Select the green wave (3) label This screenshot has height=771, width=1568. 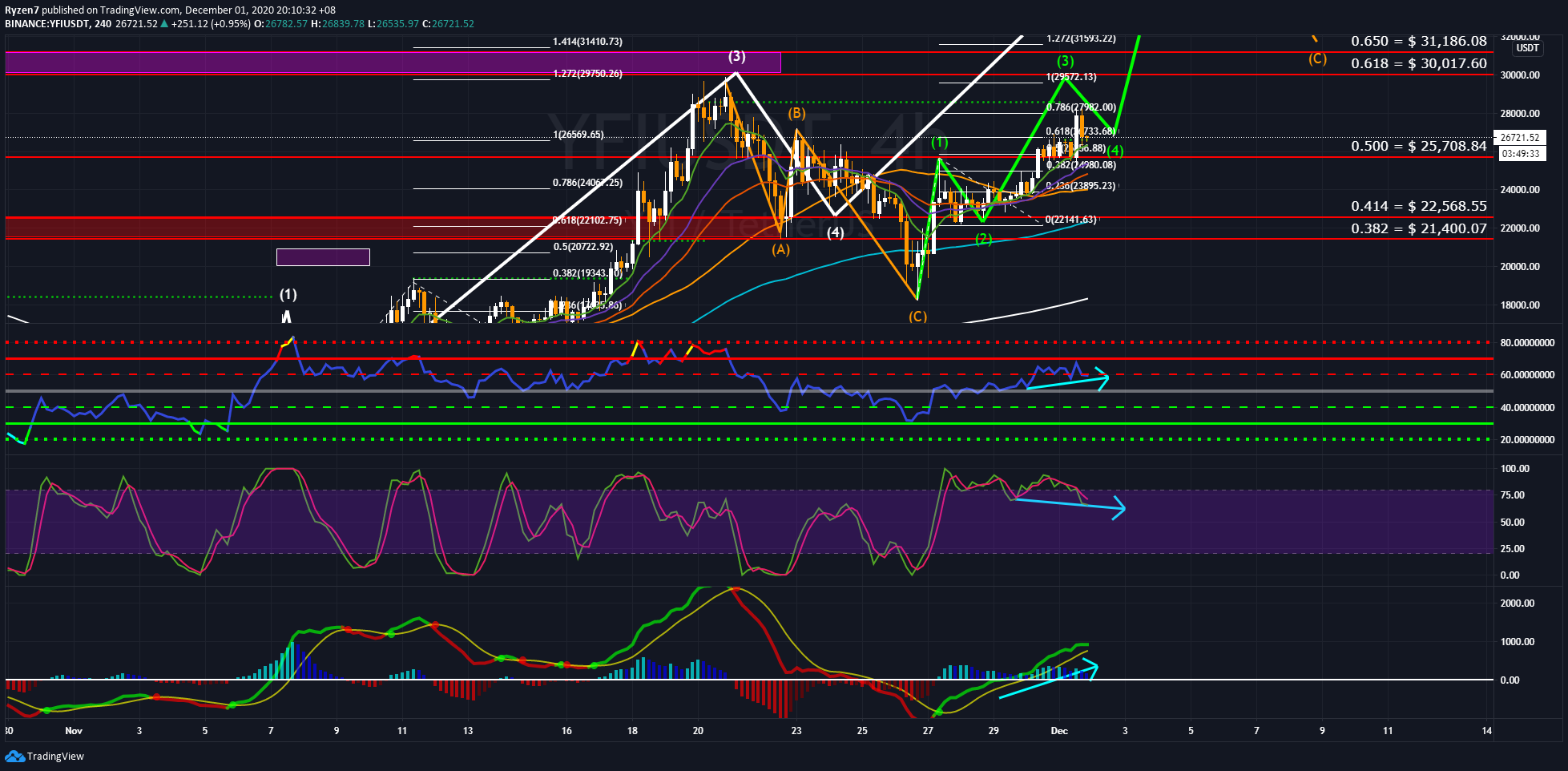click(1065, 61)
